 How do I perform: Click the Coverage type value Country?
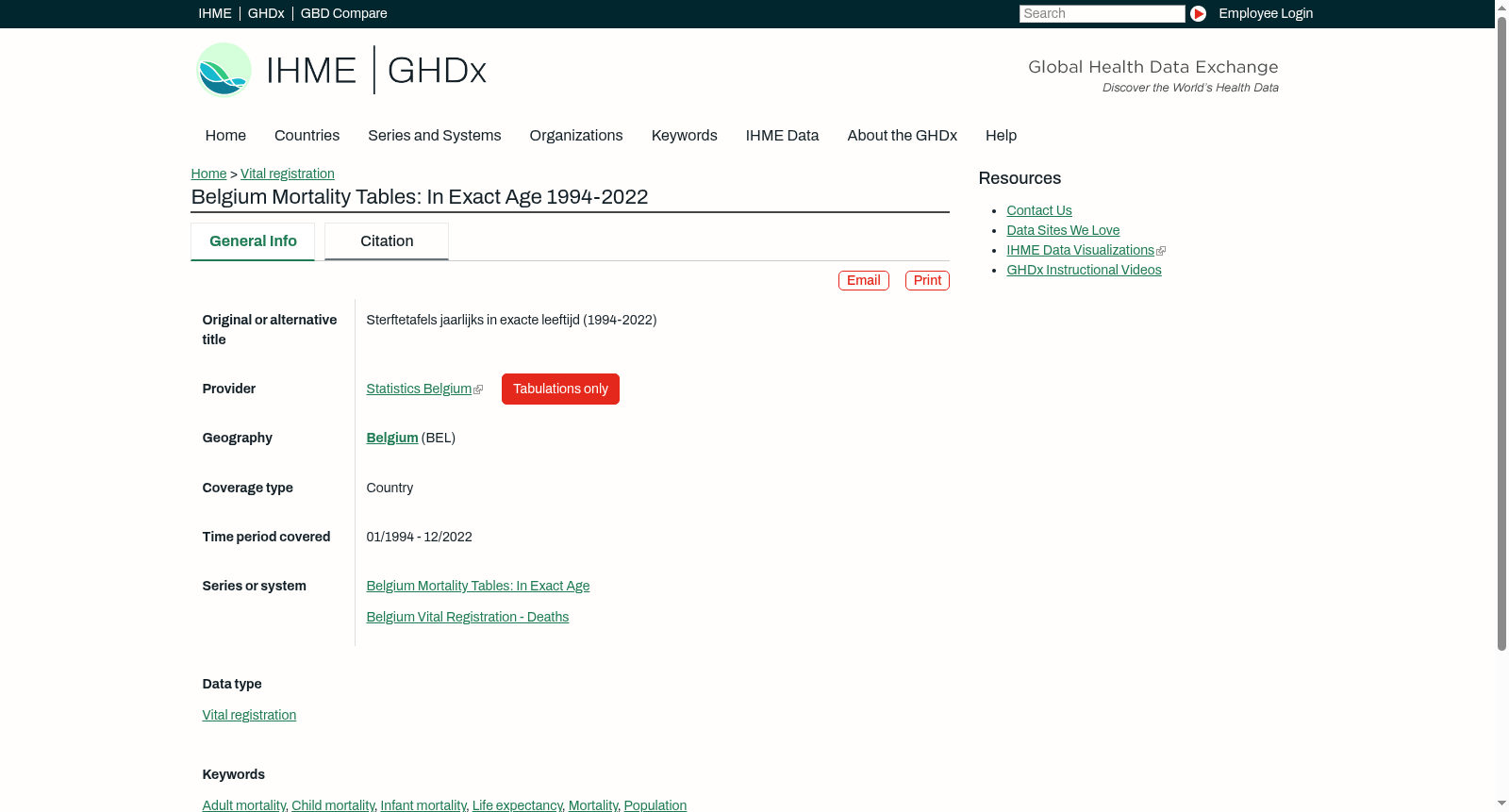pyautogui.click(x=390, y=488)
